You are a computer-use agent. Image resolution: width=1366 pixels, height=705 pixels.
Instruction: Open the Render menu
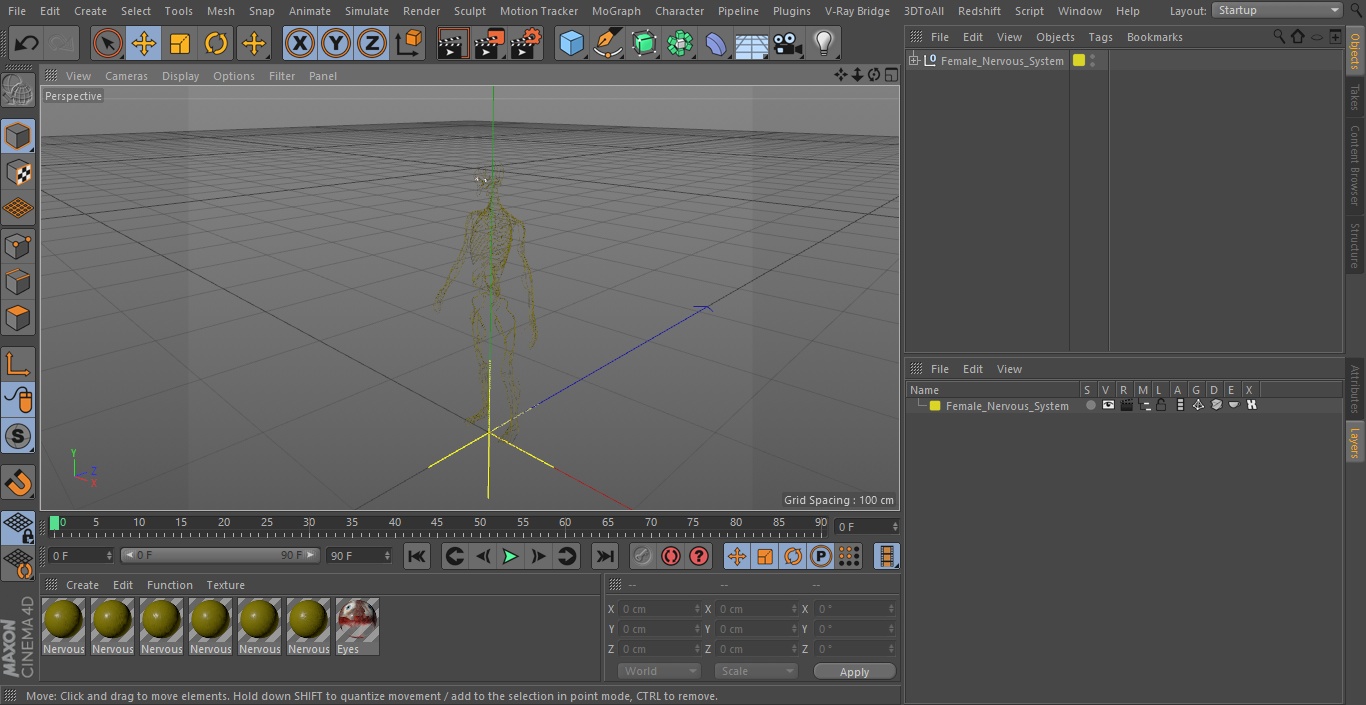coord(421,11)
